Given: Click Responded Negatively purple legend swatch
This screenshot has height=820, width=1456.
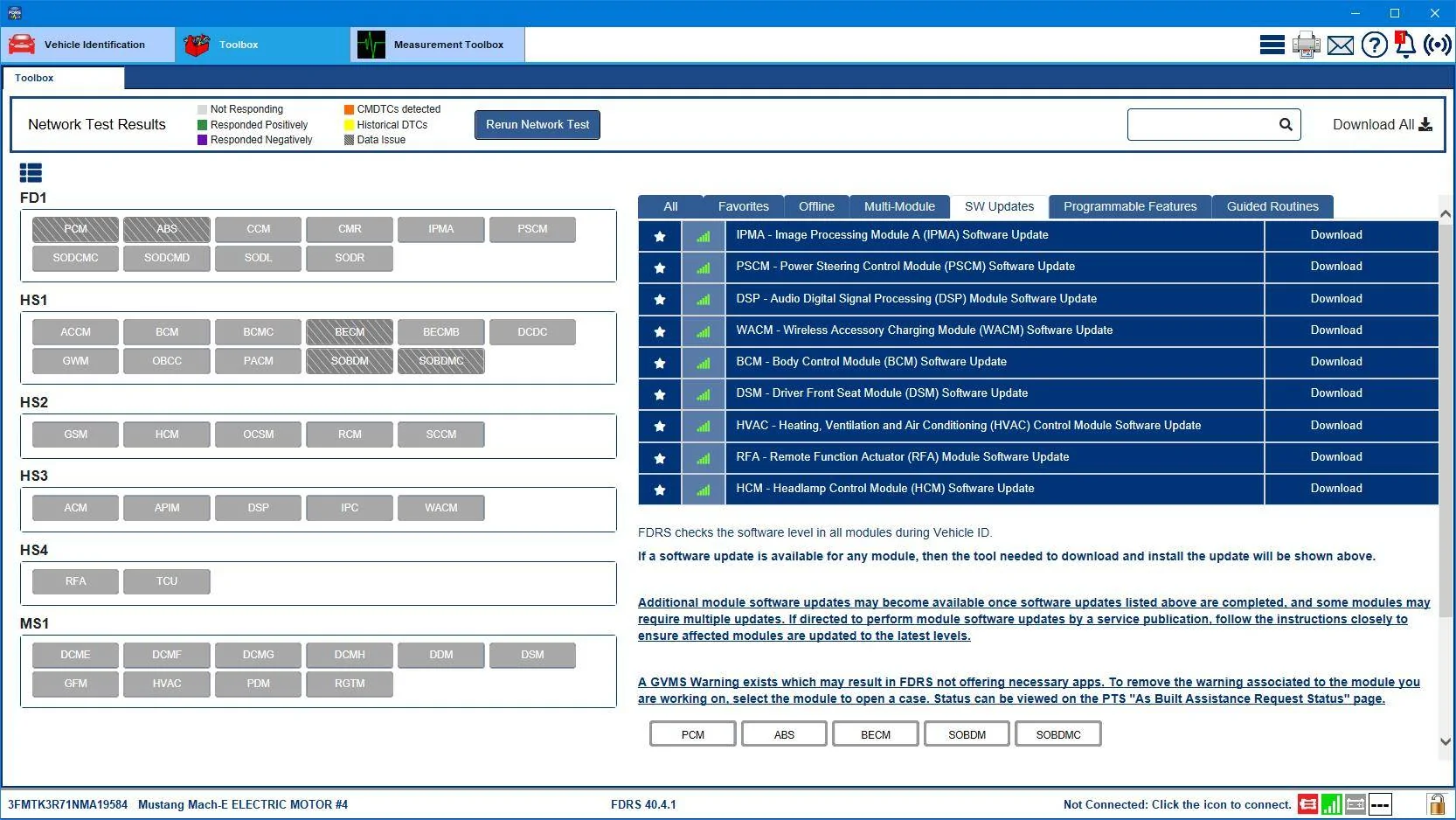Looking at the screenshot, I should tap(203, 140).
